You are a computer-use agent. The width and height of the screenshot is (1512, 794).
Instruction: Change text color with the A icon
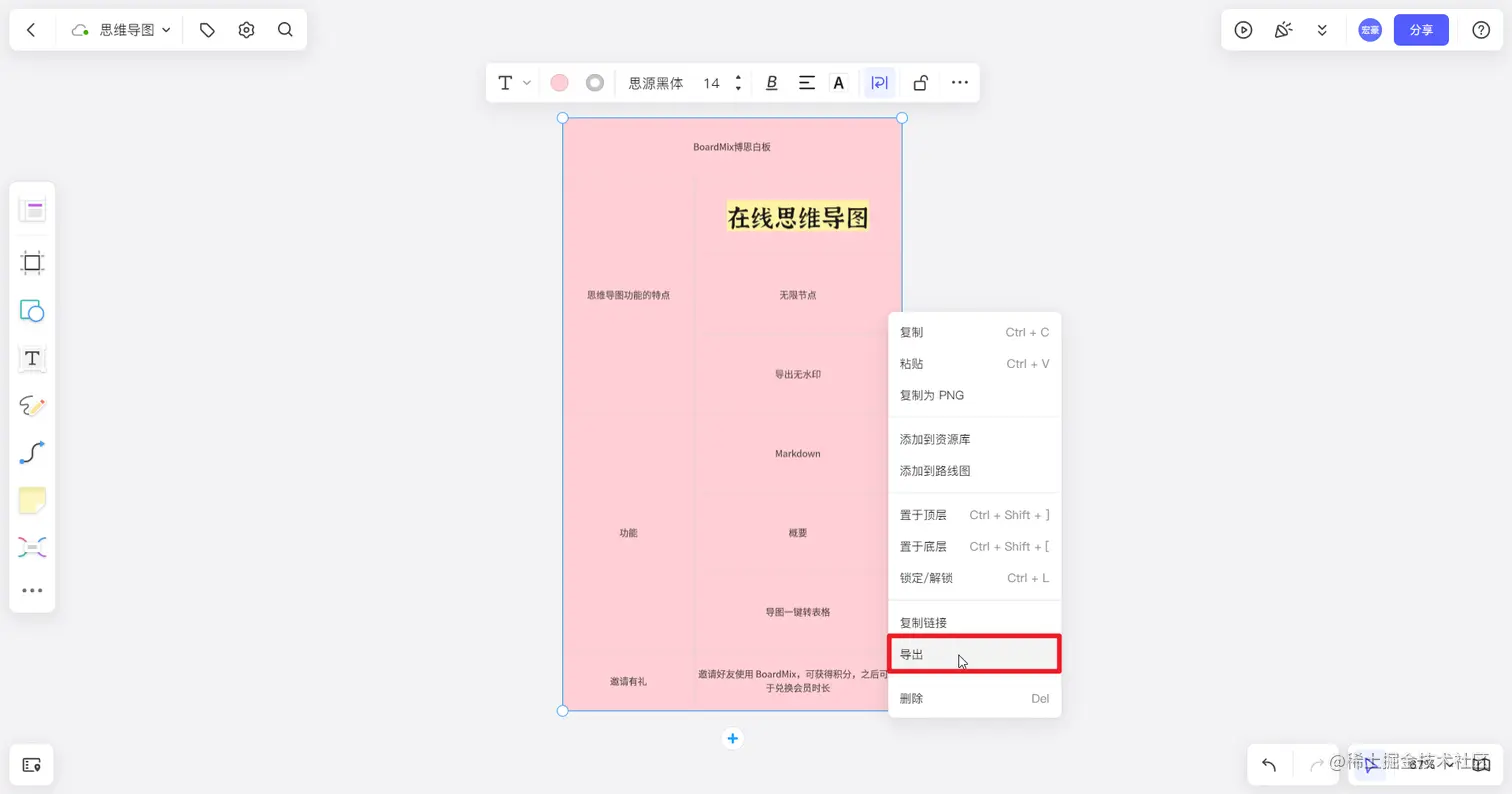click(x=839, y=83)
